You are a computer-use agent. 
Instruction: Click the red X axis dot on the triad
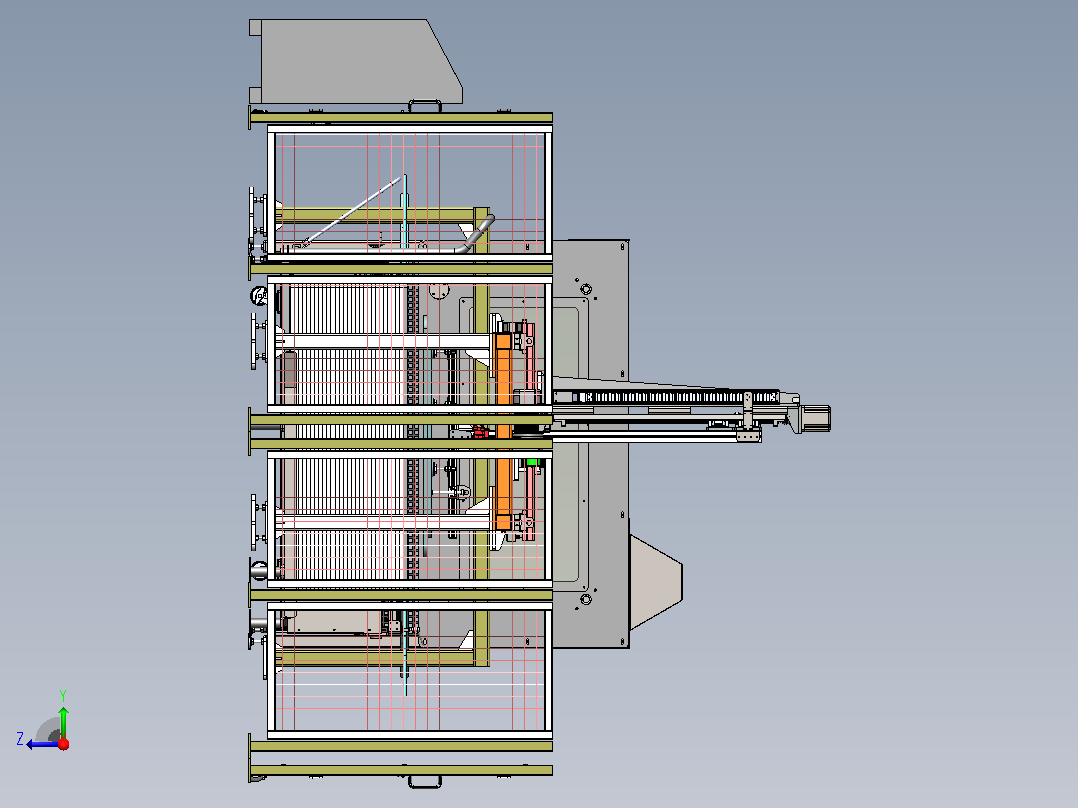point(64,744)
